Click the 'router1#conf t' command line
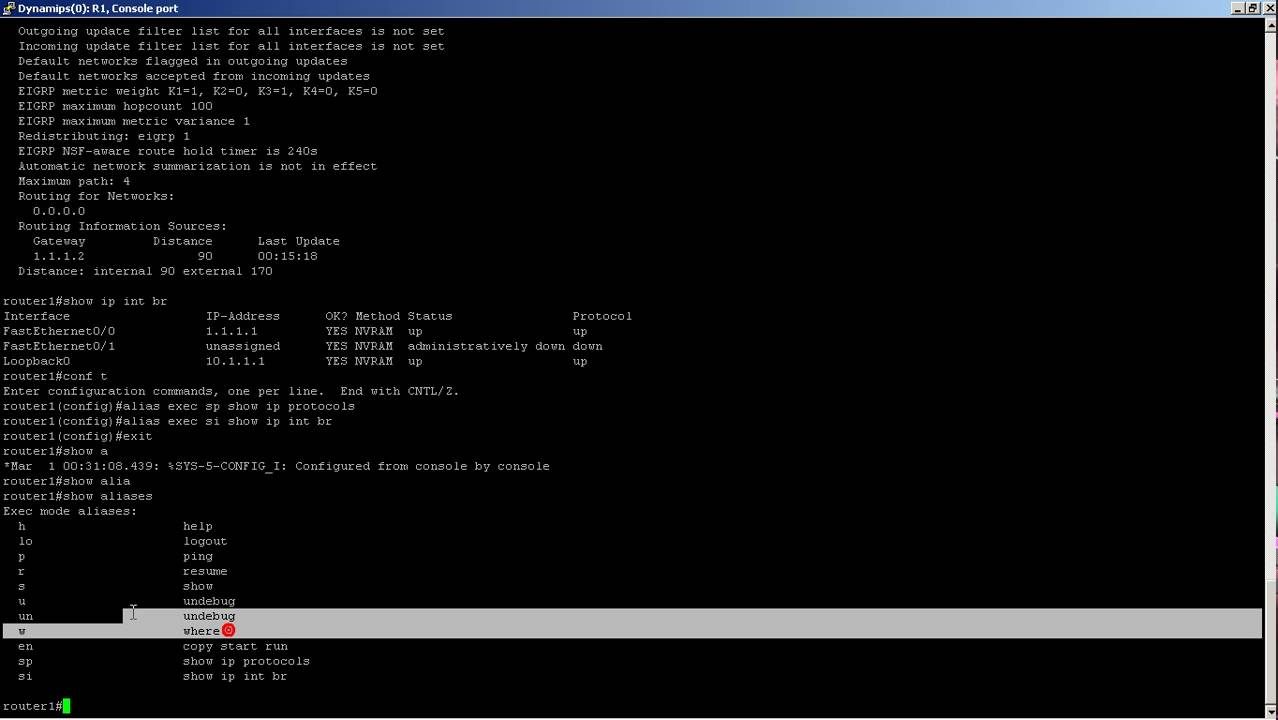This screenshot has width=1278, height=720. click(55, 376)
